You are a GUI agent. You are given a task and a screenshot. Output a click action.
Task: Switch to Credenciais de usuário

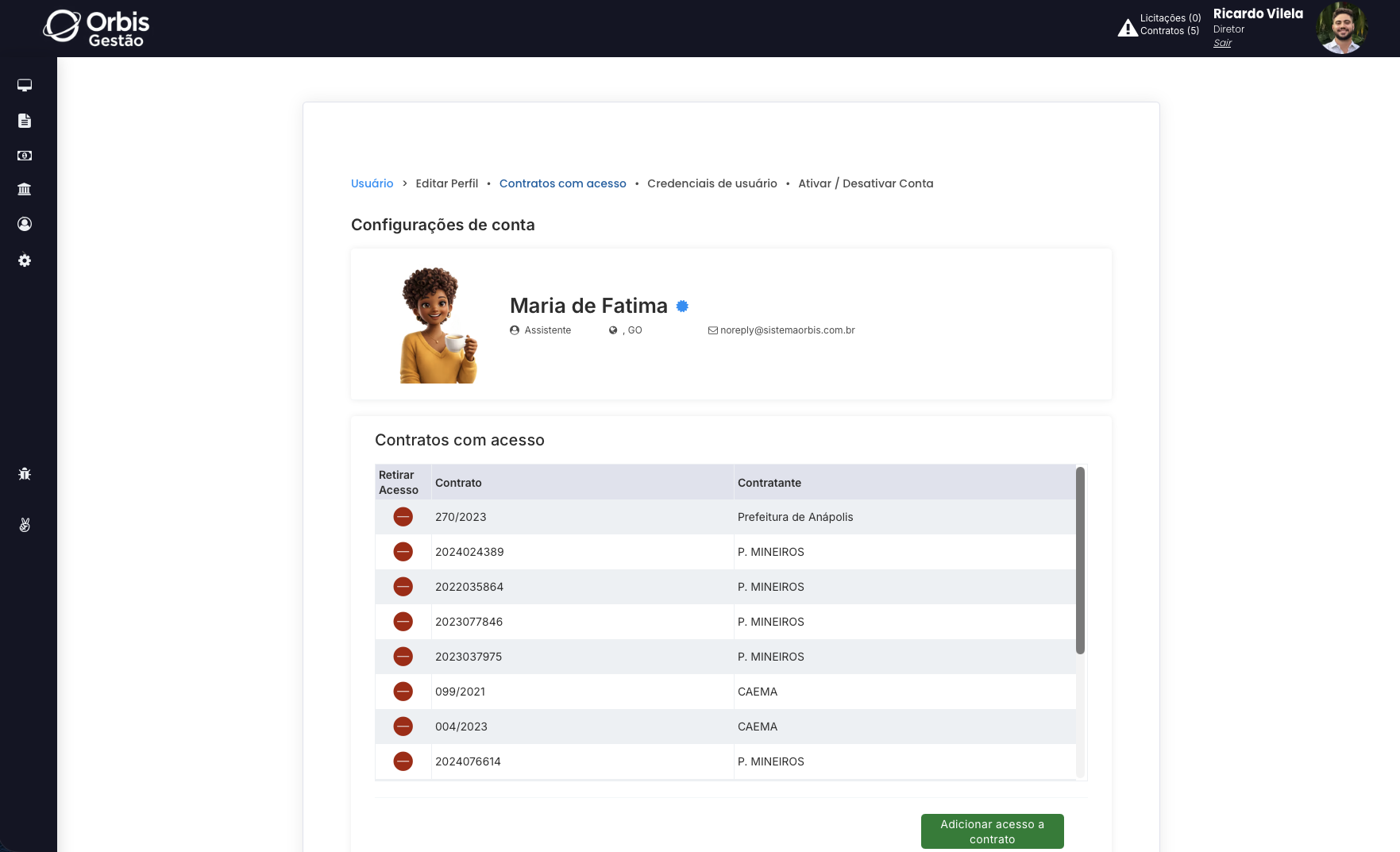coord(712,183)
